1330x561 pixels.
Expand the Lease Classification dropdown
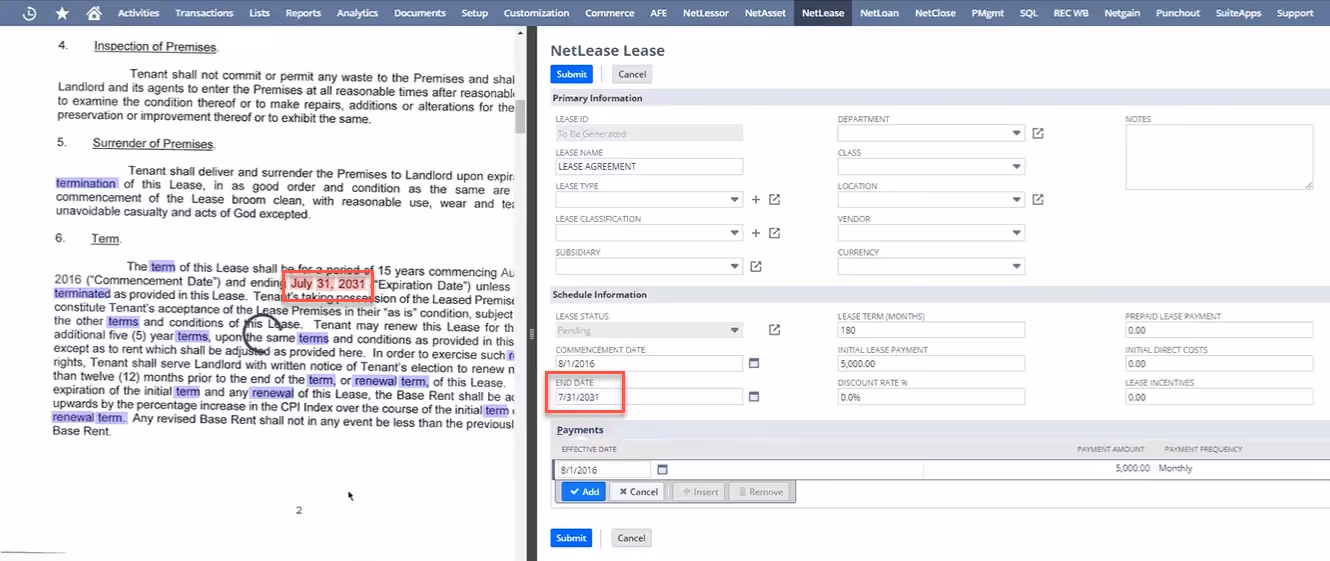point(735,233)
